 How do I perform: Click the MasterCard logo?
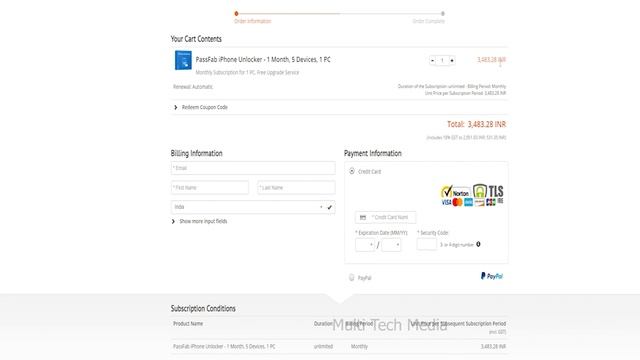[x=457, y=202]
